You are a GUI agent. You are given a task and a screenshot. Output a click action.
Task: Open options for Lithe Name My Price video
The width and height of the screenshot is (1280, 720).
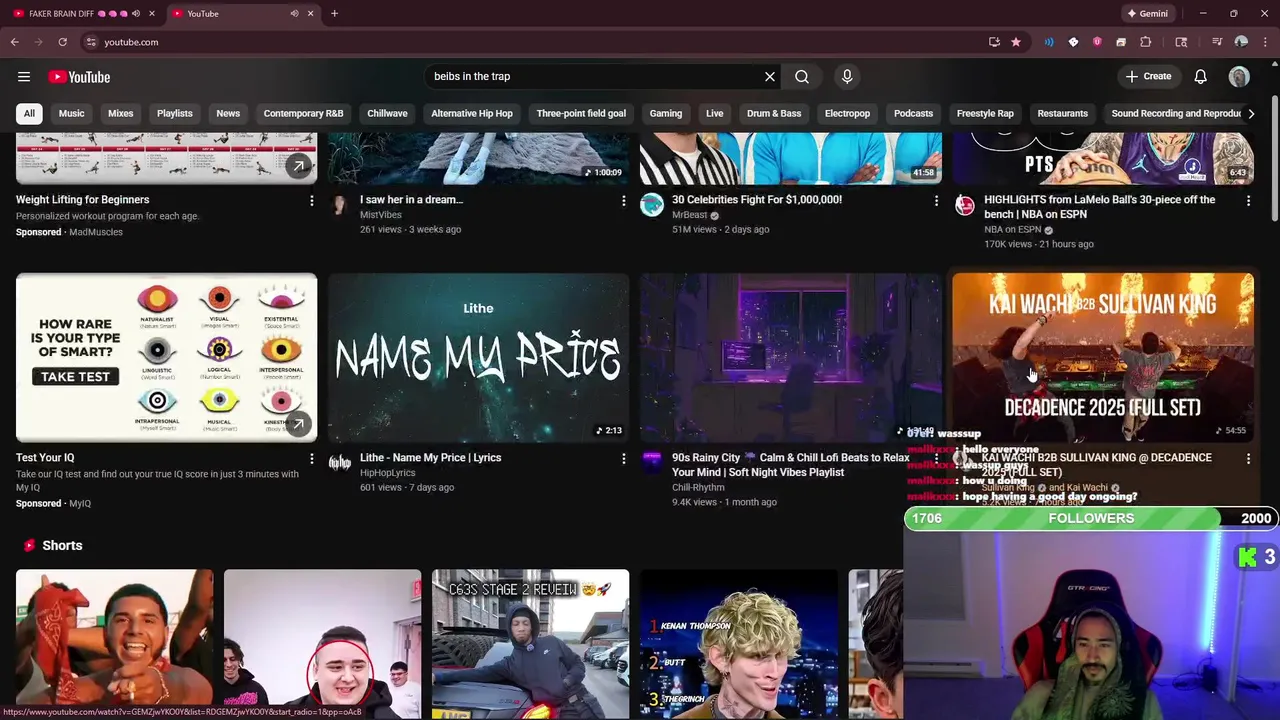point(623,459)
